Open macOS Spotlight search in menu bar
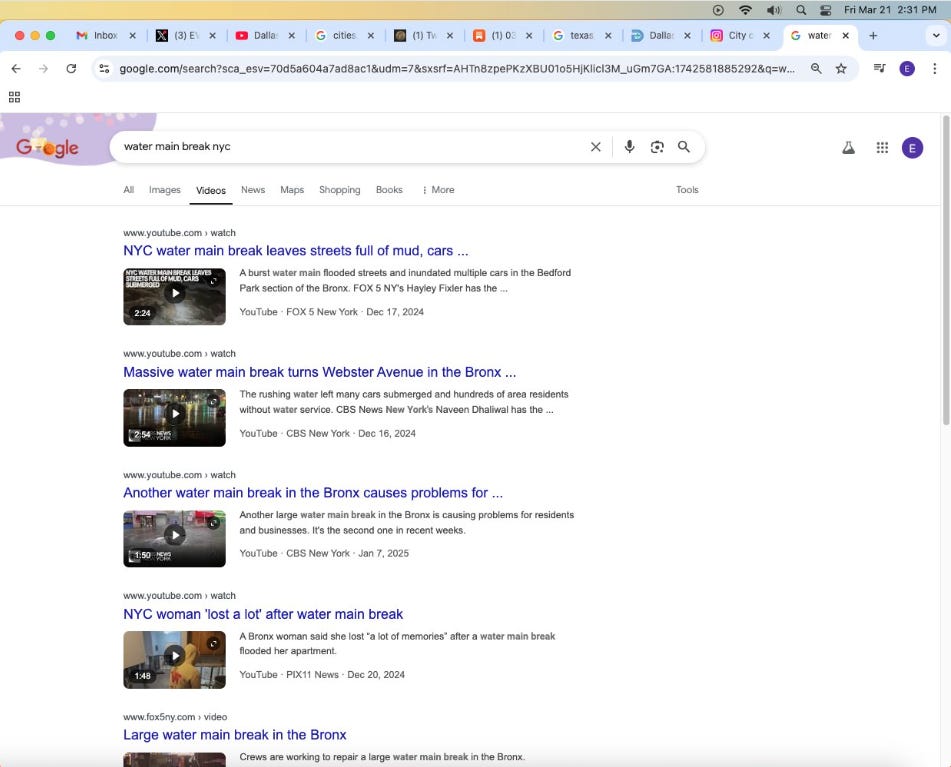951x767 pixels. click(801, 10)
